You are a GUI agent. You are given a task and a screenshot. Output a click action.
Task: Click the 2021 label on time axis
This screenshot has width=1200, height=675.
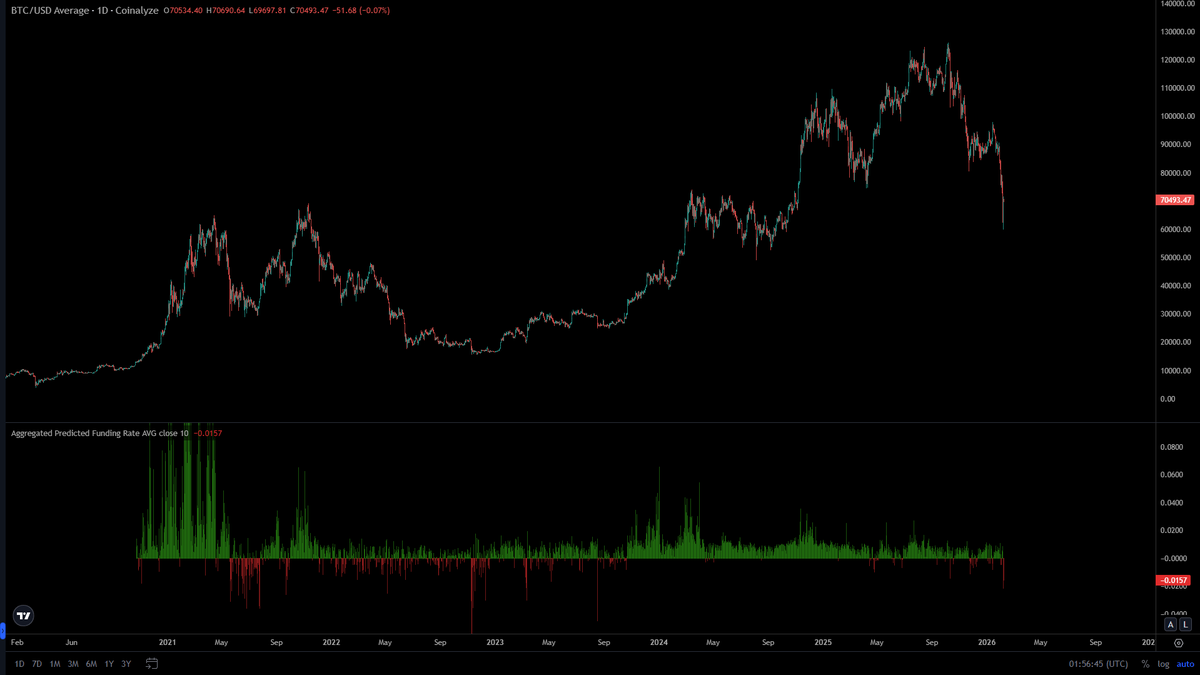tap(167, 643)
